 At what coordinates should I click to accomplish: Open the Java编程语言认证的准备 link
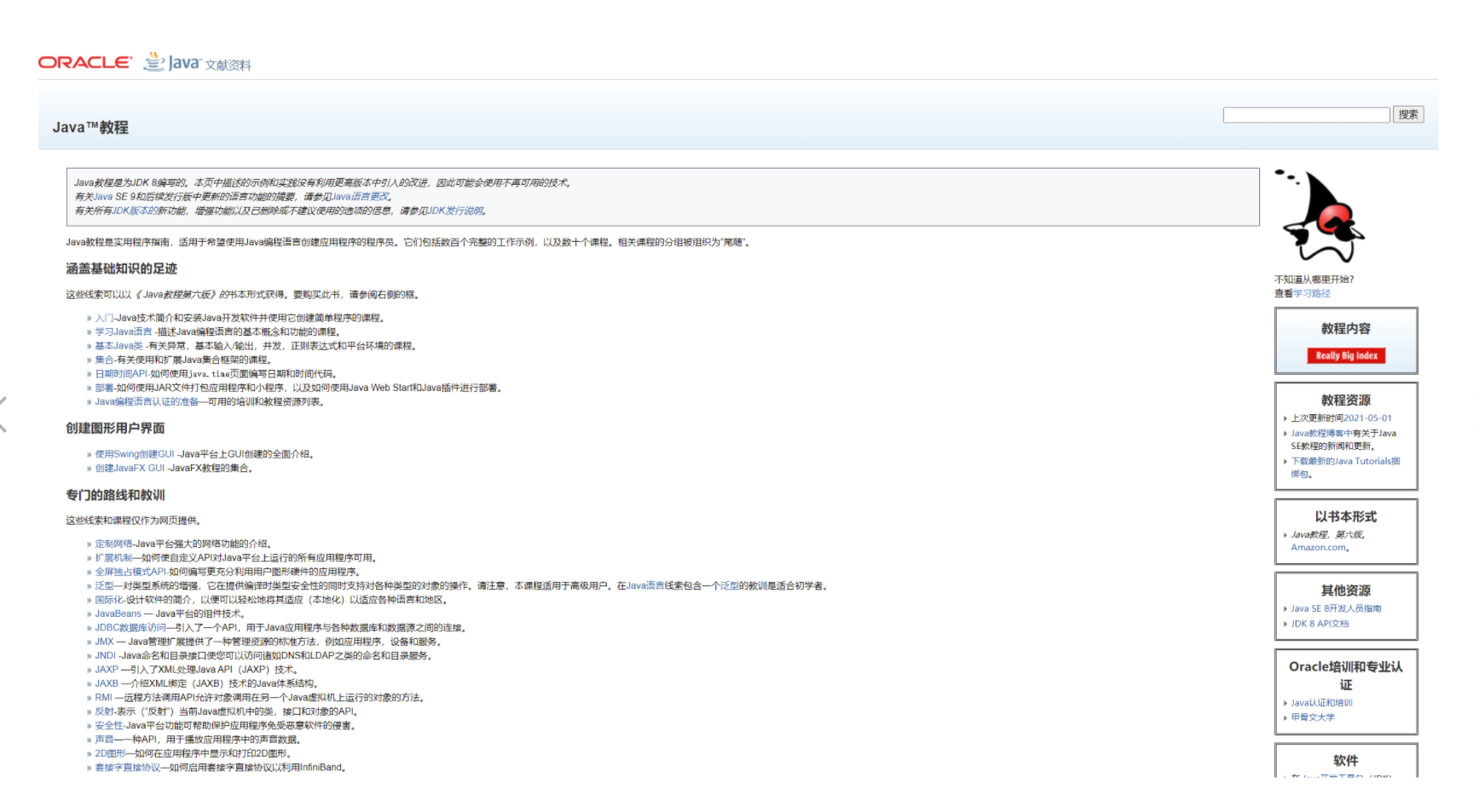147,402
